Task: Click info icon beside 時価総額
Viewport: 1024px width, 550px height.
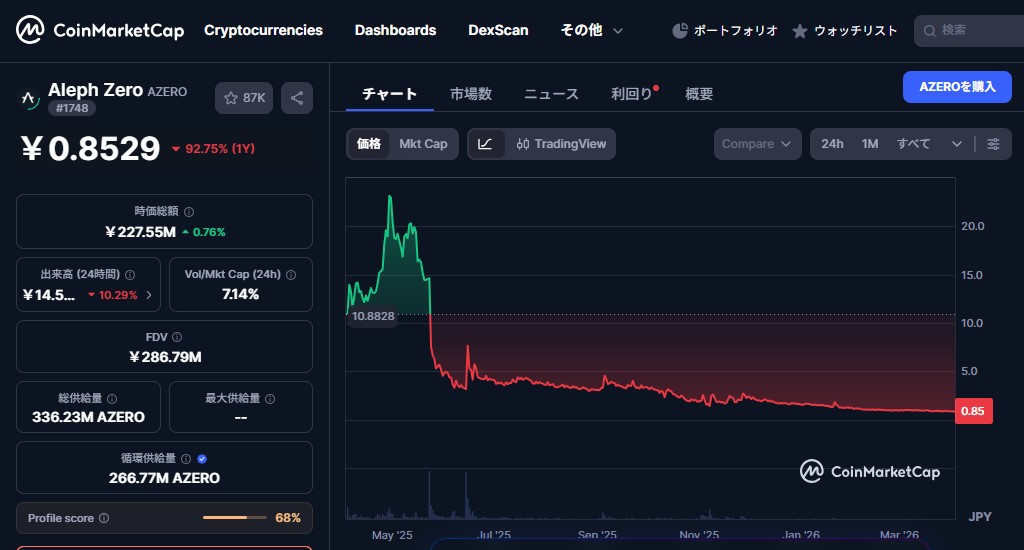Action: pyautogui.click(x=189, y=212)
